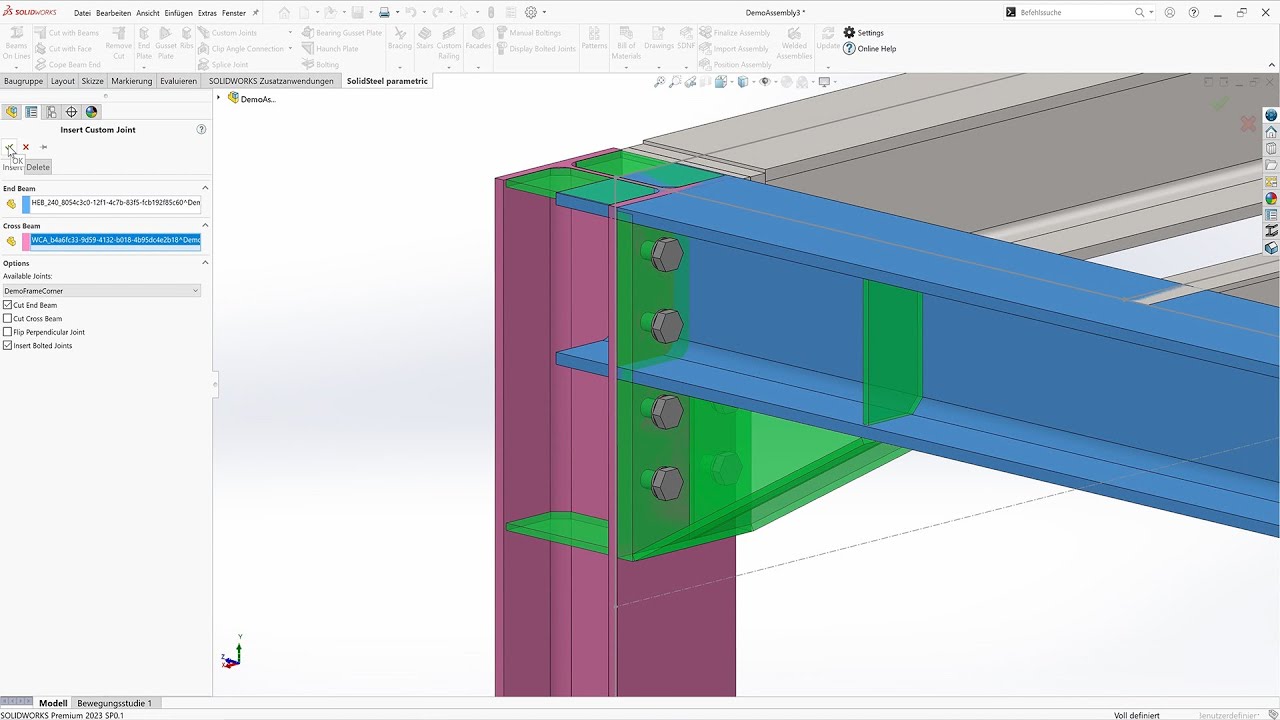Select the Gusset Plate tool
The image size is (1280, 720).
coord(166,44)
